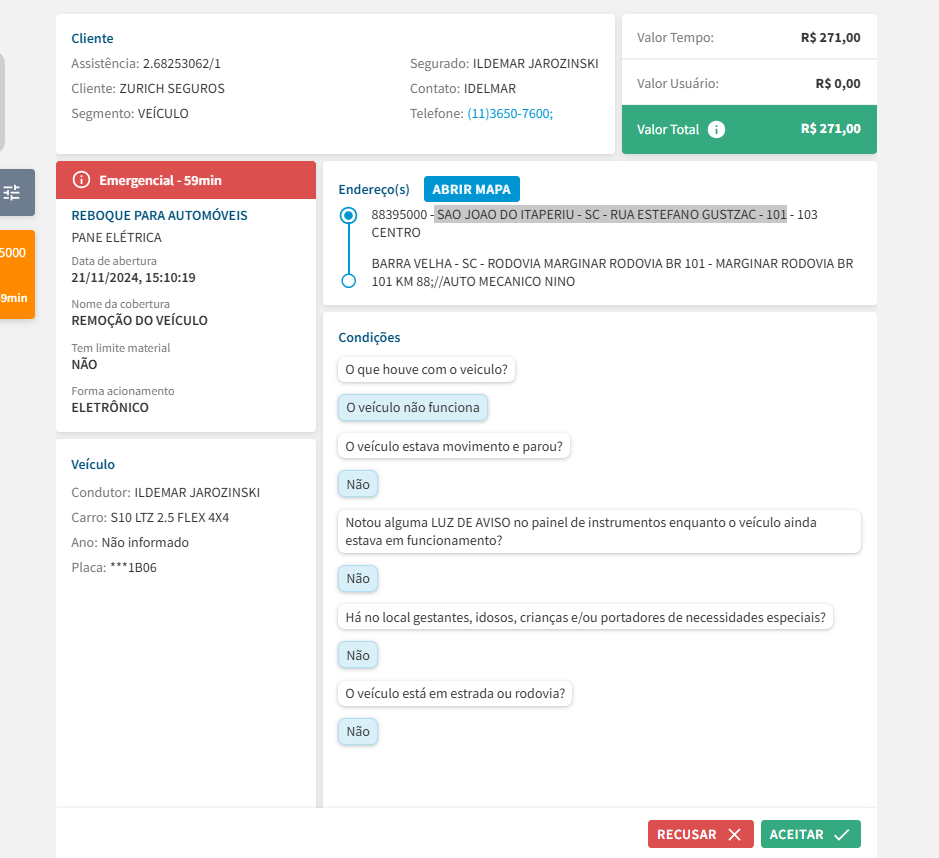The height and width of the screenshot is (858, 939).
Task: Click the alert icon in Emergencial banner
Action: (x=82, y=180)
